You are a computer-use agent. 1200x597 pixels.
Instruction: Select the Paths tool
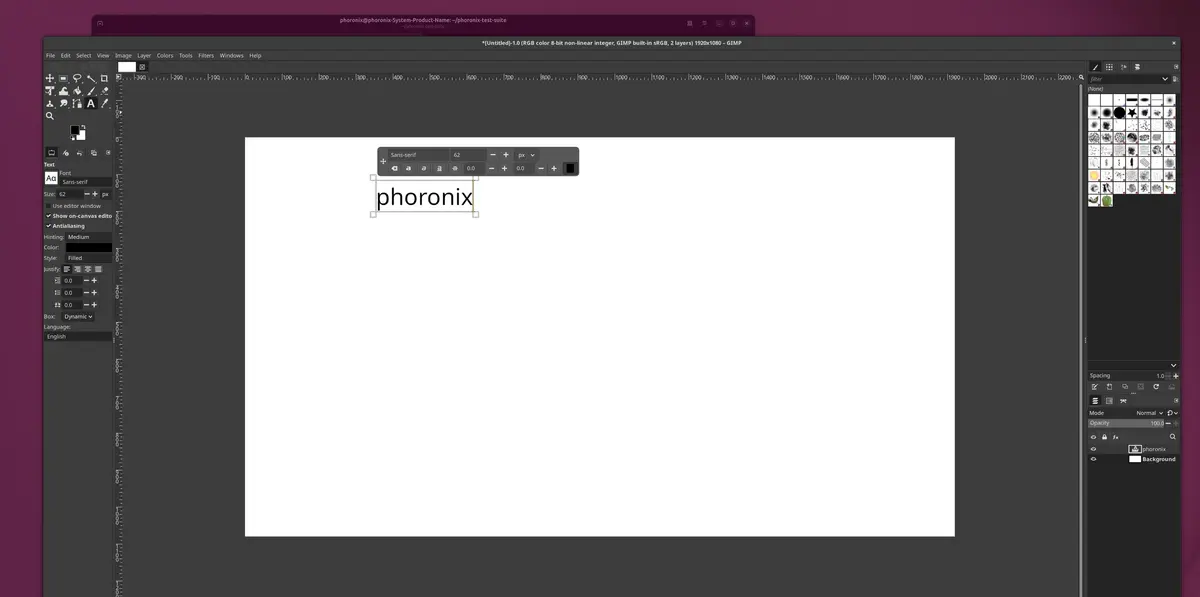coord(77,103)
